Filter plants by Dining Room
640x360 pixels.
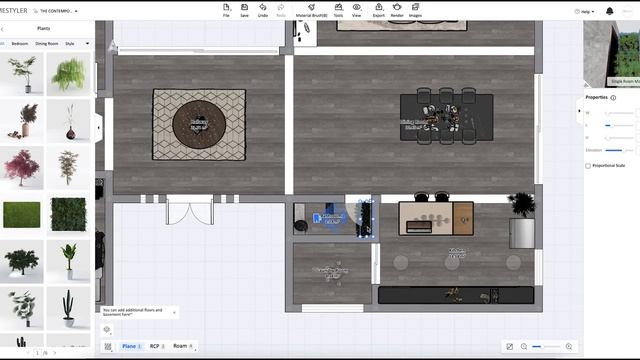click(47, 44)
